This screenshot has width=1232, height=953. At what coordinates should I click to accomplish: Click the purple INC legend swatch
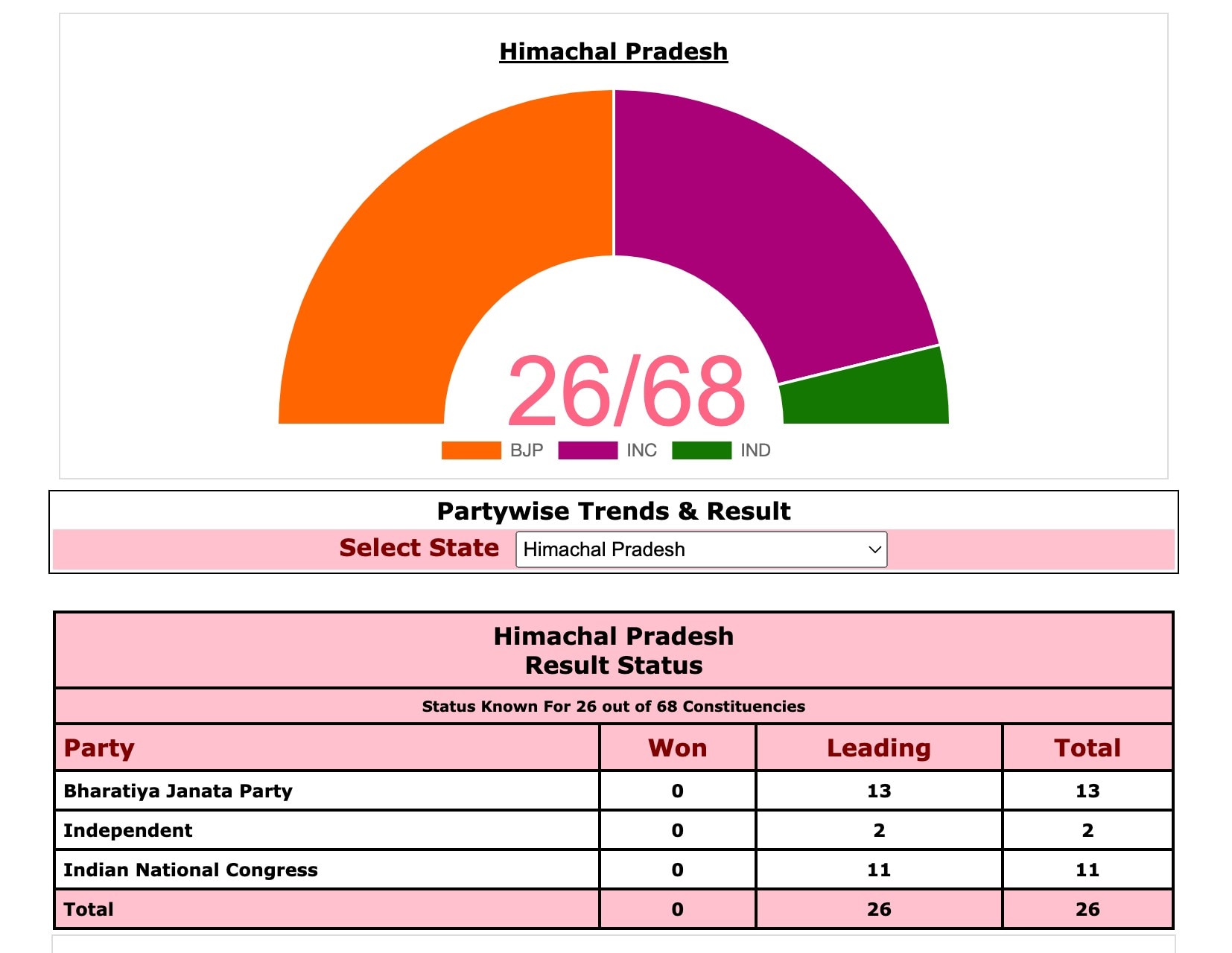[x=587, y=450]
